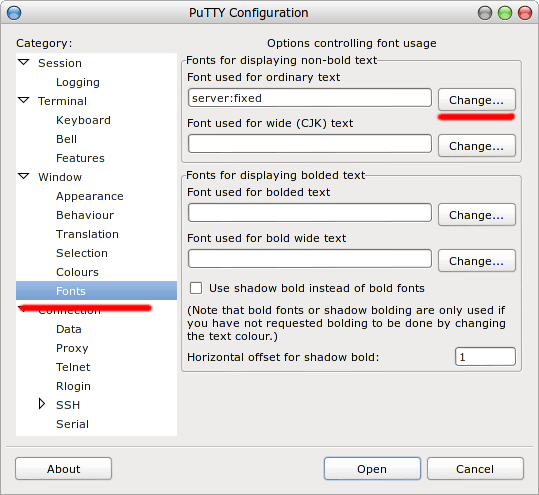Click the Cancel button
Viewport: 539px width, 495px height.
tap(475, 469)
